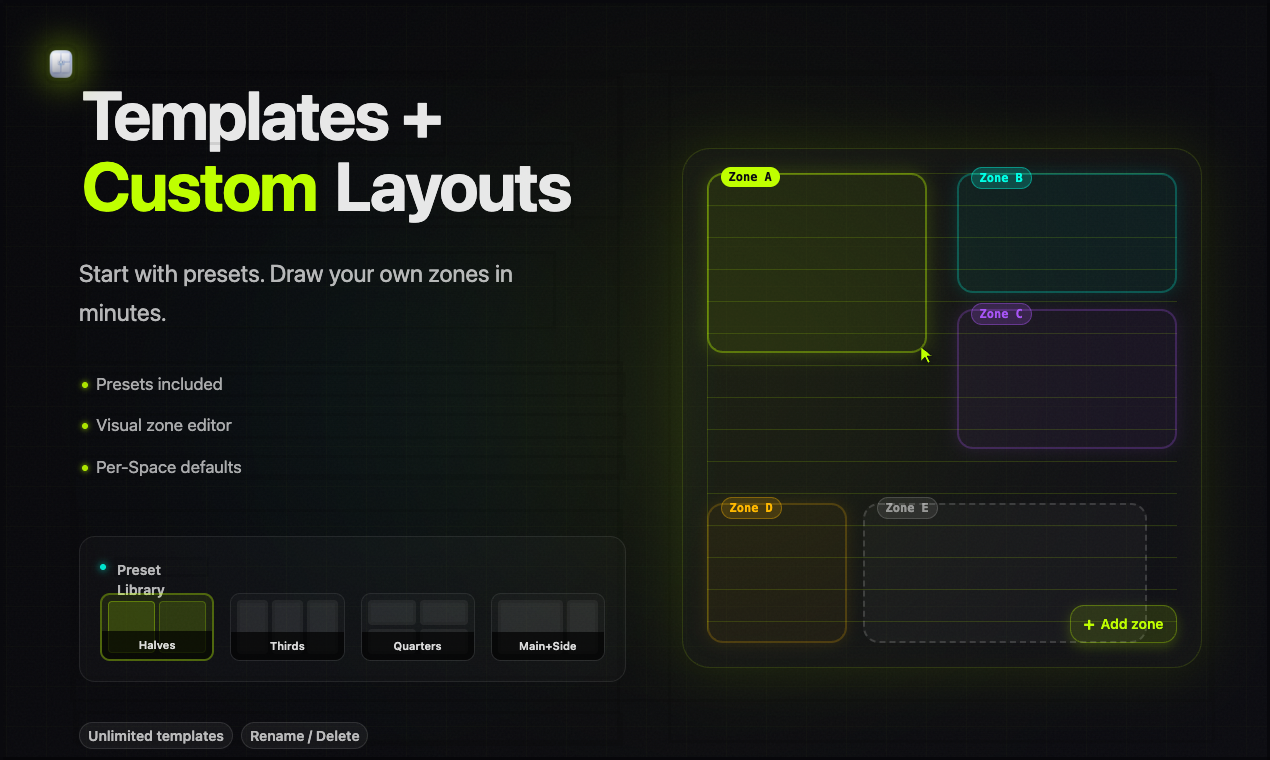Toggle the teal status dot beside Preset Library
The height and width of the screenshot is (760, 1270).
click(x=102, y=567)
